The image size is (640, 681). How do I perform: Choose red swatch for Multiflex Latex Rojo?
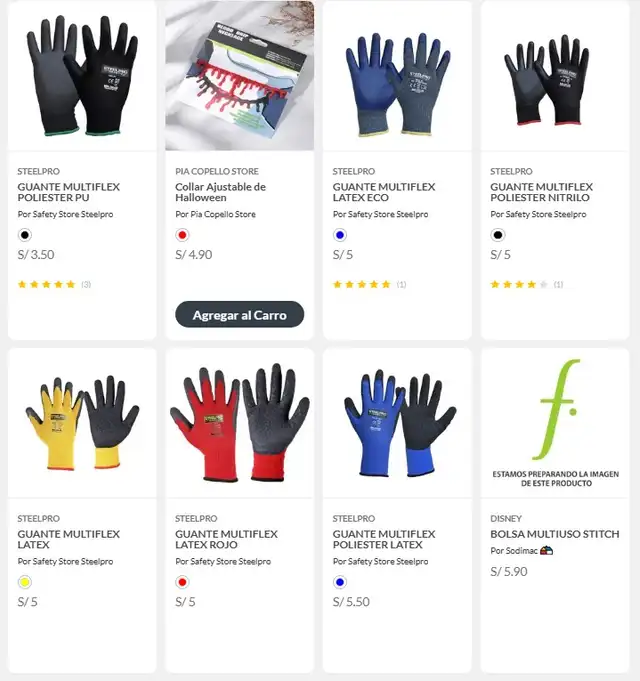(x=182, y=582)
